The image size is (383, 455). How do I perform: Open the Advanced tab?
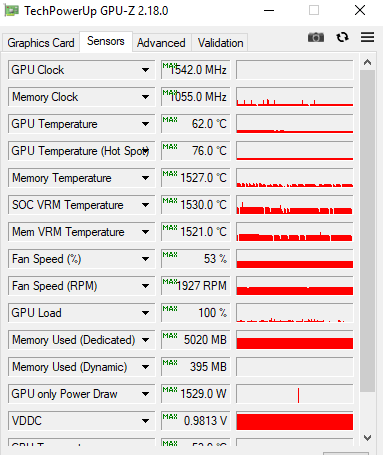click(161, 43)
